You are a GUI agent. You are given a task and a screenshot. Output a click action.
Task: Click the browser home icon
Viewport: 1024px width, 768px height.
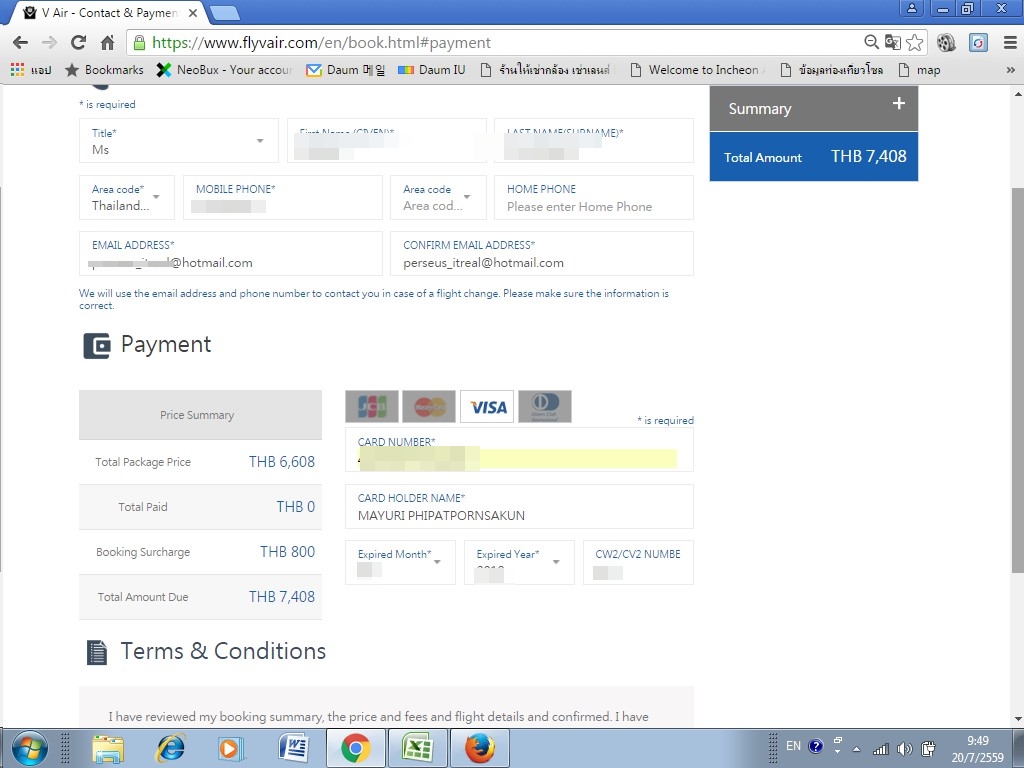coord(108,42)
